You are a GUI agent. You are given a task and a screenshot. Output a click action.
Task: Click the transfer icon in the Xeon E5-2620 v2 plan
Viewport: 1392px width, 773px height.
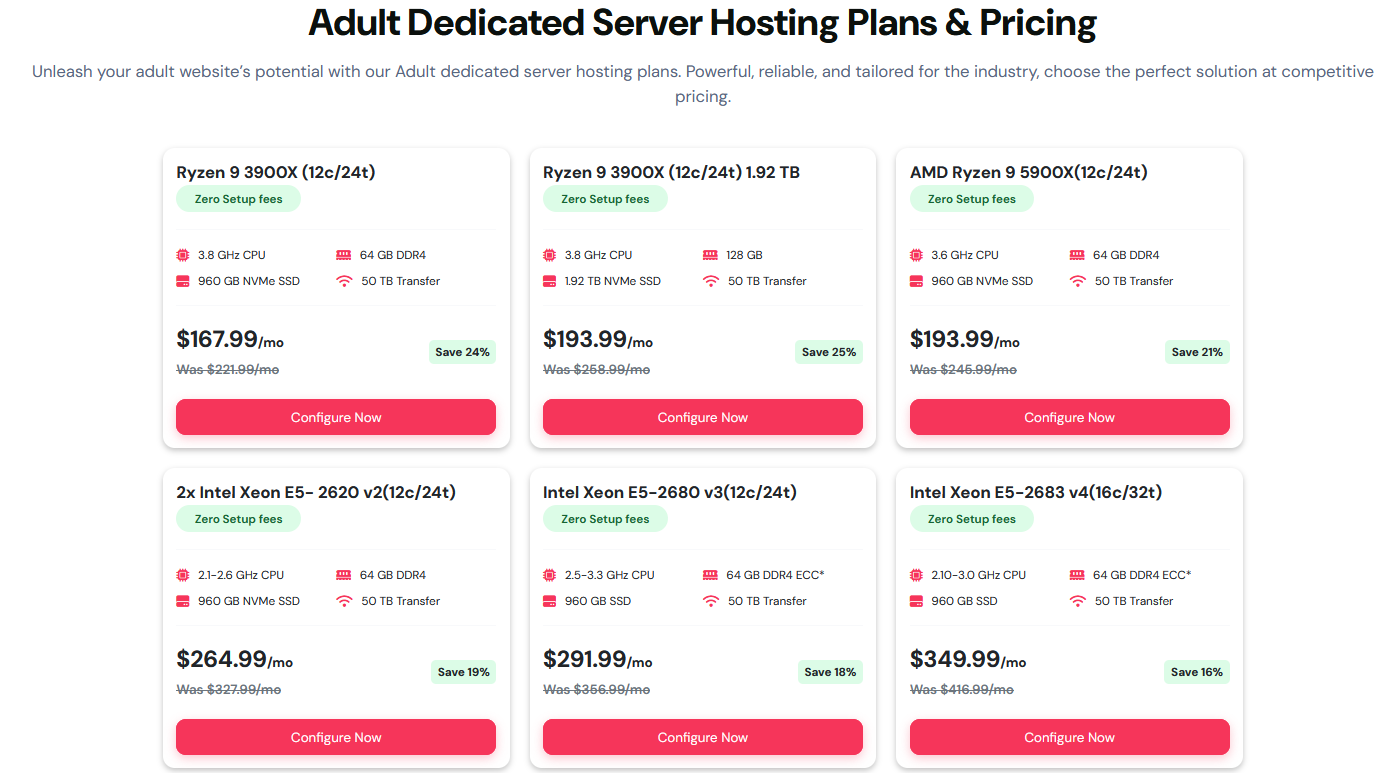(x=344, y=601)
